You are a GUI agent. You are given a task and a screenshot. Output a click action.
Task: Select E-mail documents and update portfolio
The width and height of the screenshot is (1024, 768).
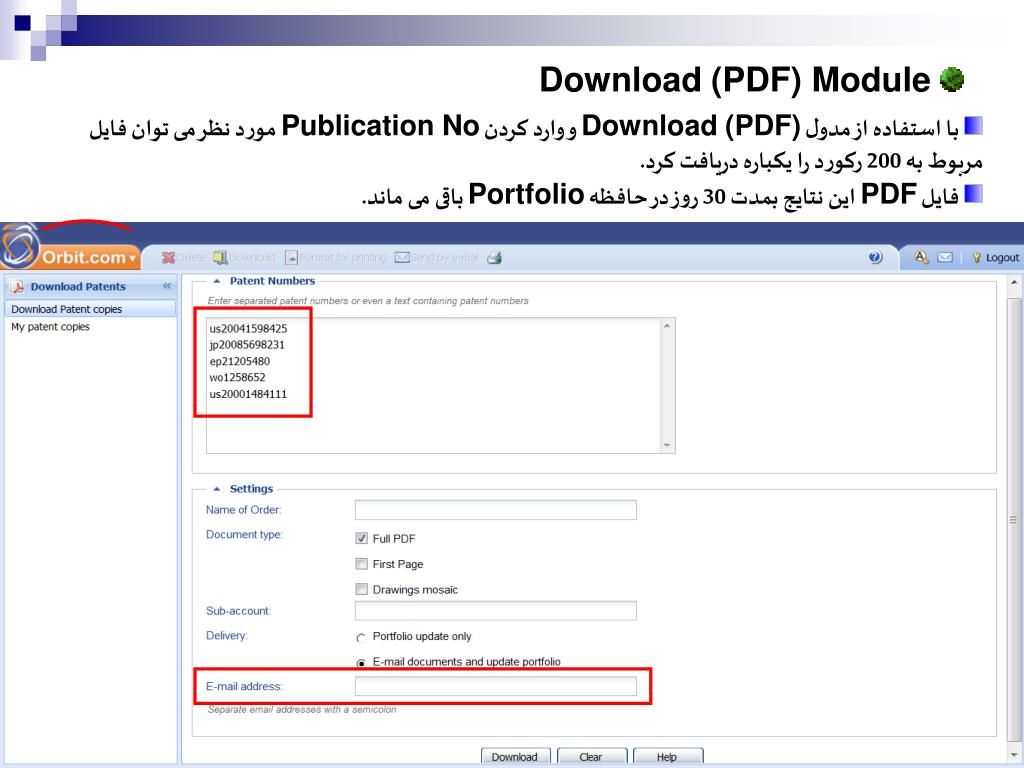tap(360, 663)
